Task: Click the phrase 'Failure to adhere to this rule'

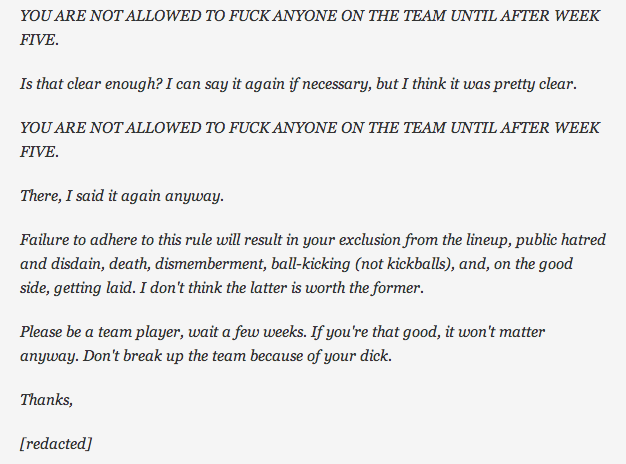Action: pyautogui.click(x=117, y=240)
